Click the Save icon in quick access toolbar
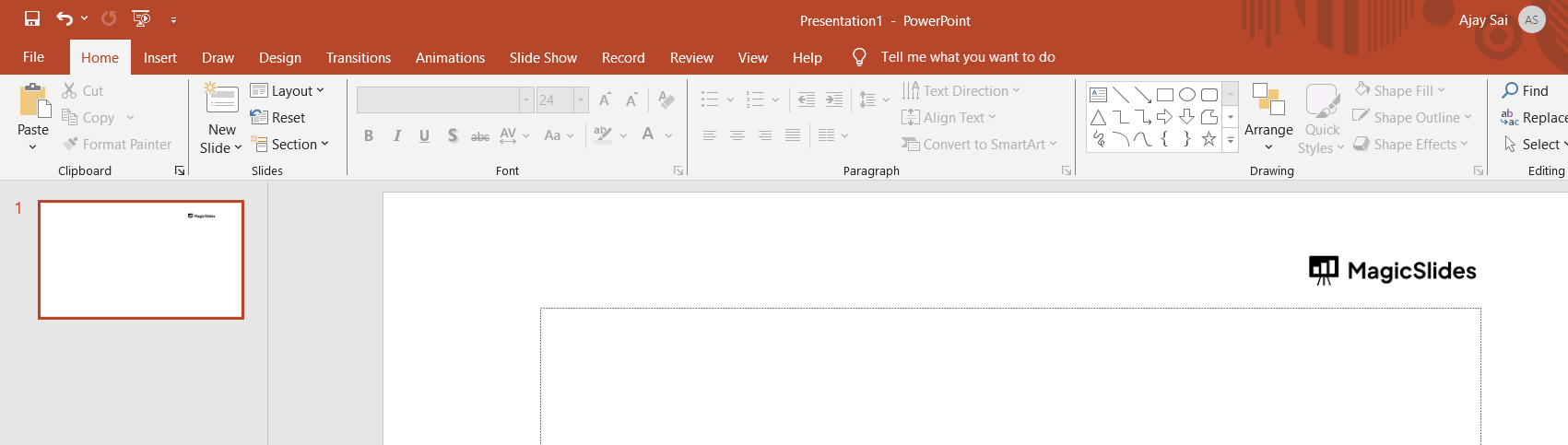Image resolution: width=1568 pixels, height=445 pixels. [x=32, y=18]
